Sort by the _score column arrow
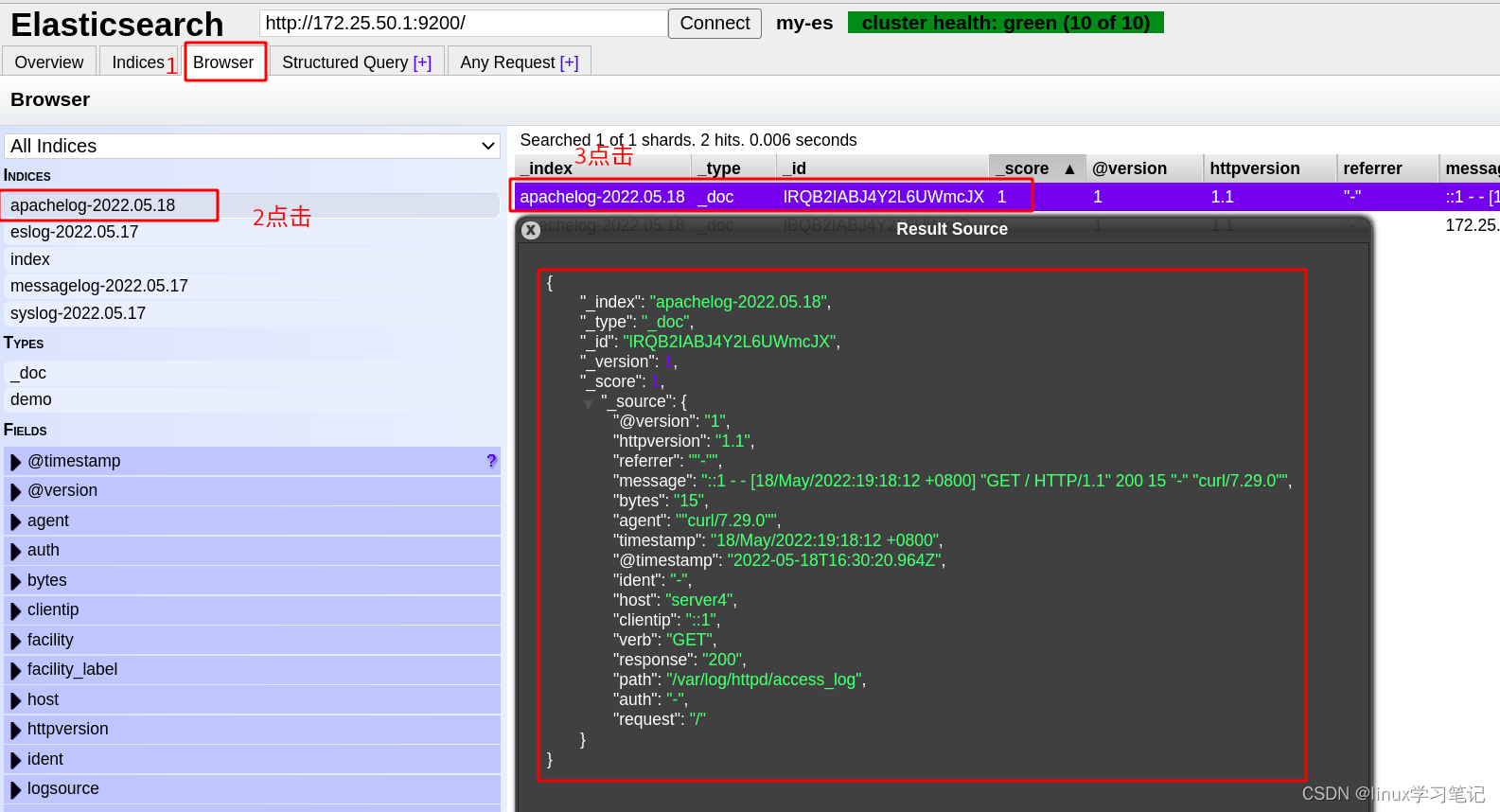Screen dimensions: 1500x812 pos(1069,168)
